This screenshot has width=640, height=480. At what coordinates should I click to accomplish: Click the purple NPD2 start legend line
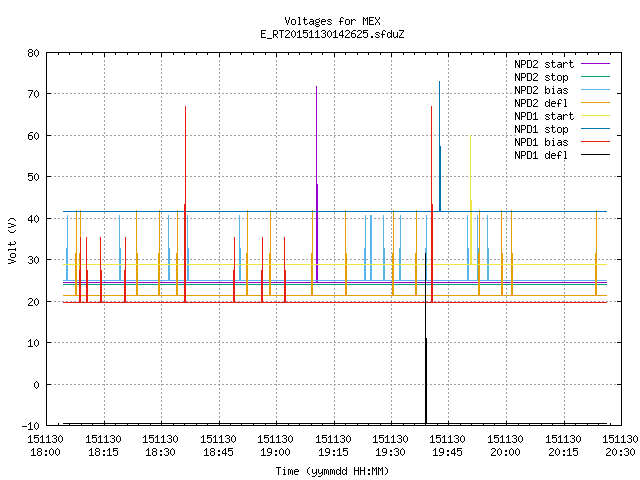[595, 64]
